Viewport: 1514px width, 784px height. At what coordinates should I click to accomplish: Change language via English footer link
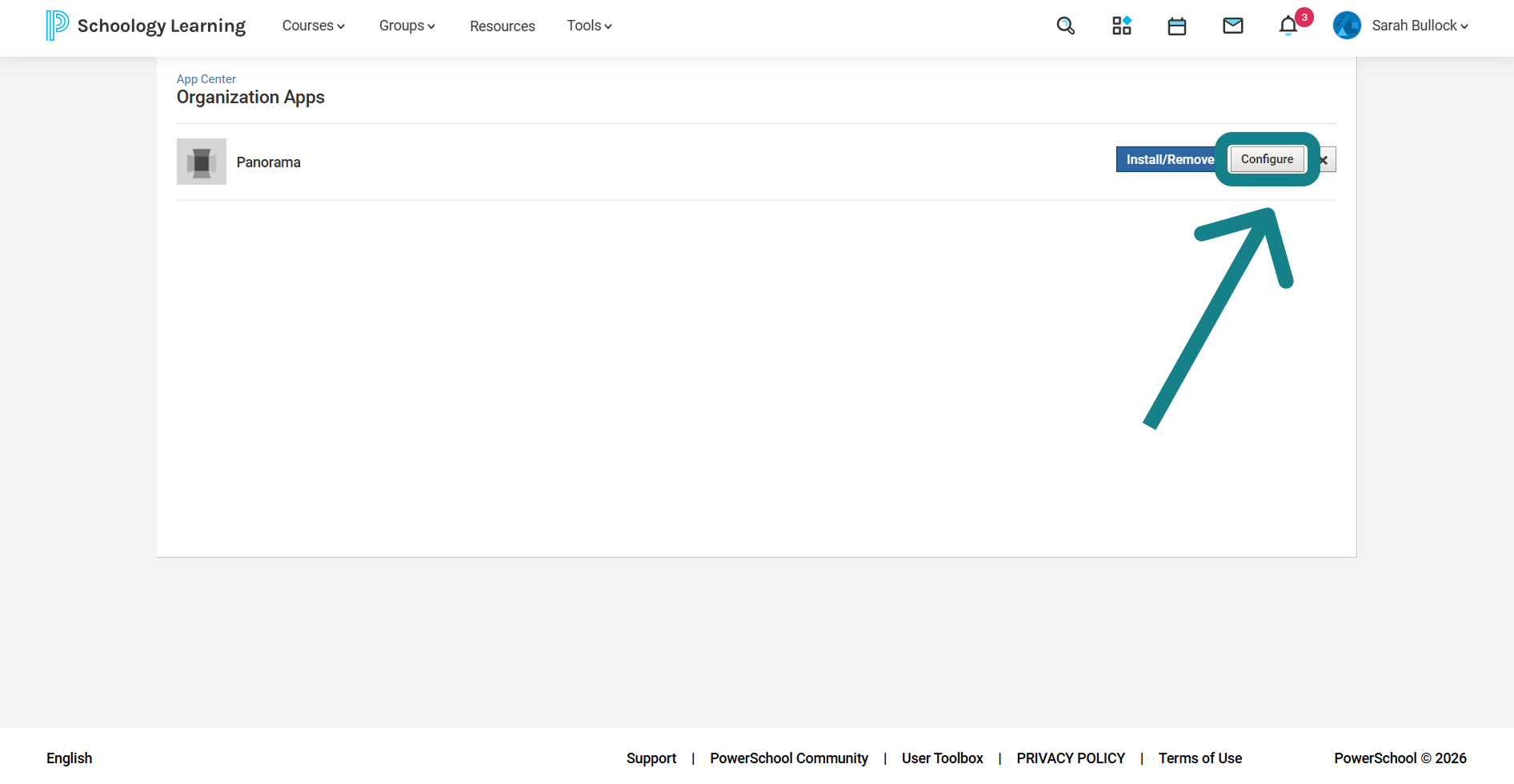click(x=70, y=758)
